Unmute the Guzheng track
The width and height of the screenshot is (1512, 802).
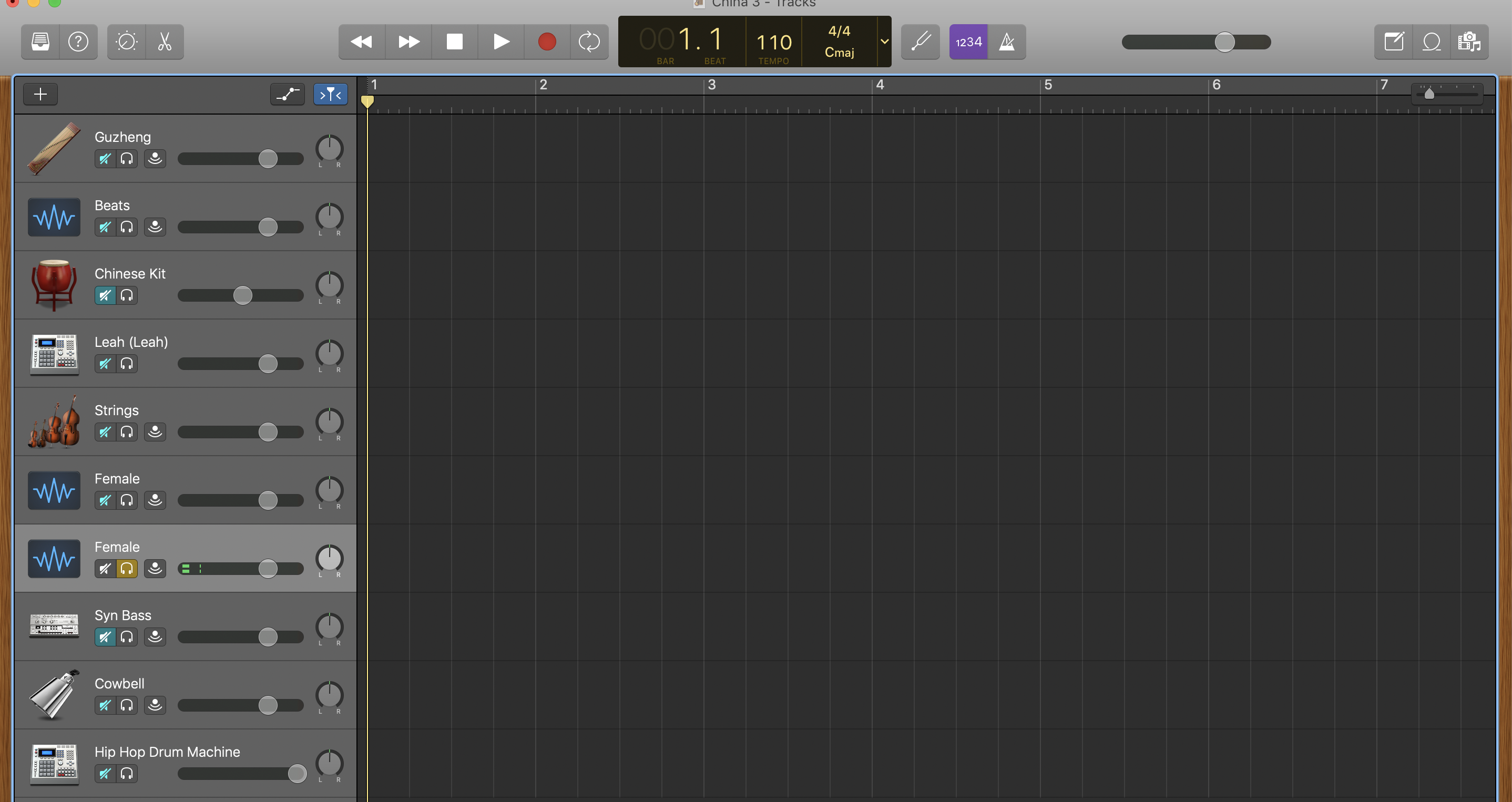[x=105, y=159]
